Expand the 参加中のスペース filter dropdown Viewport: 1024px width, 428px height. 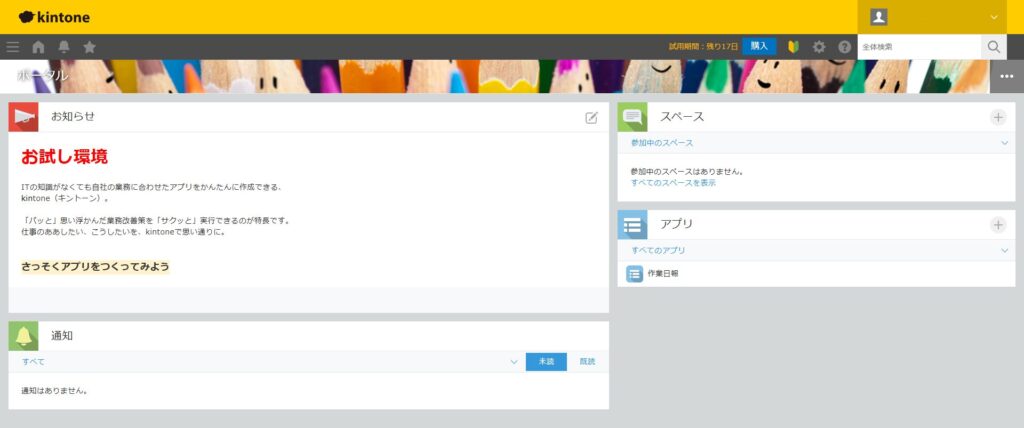point(1004,144)
